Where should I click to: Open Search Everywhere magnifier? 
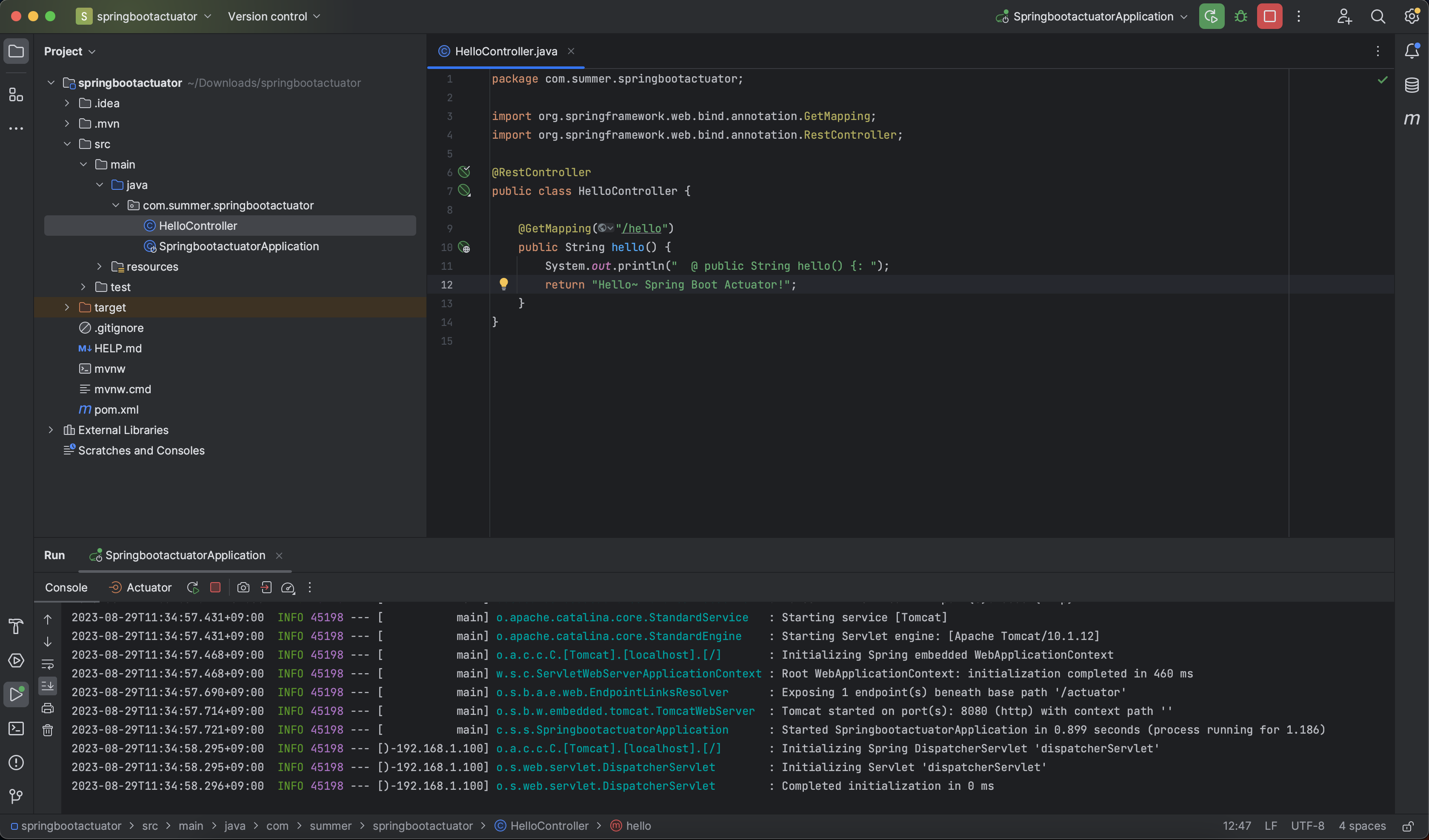[1378, 17]
